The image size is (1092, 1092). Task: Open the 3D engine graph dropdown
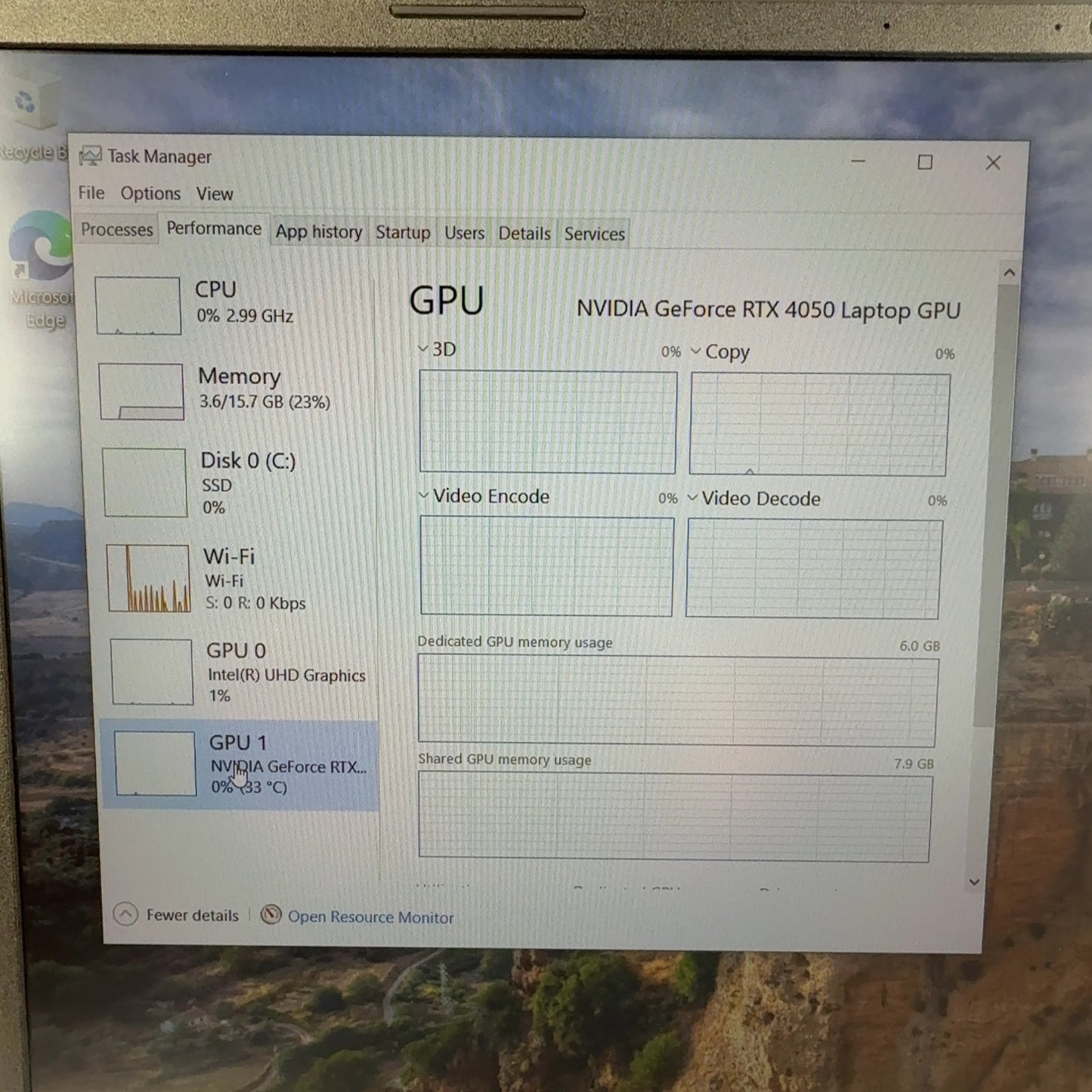(424, 348)
